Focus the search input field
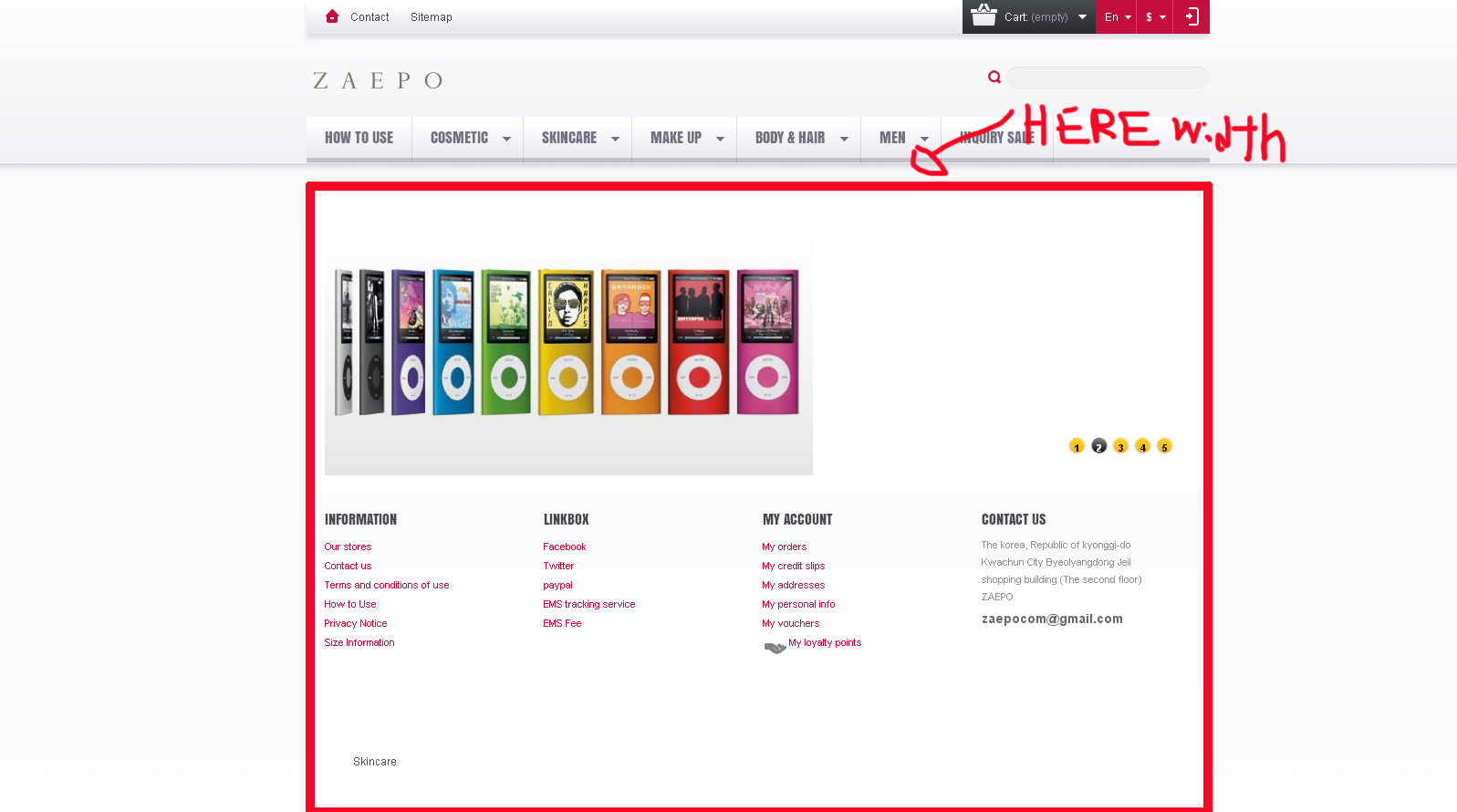 tap(1108, 78)
